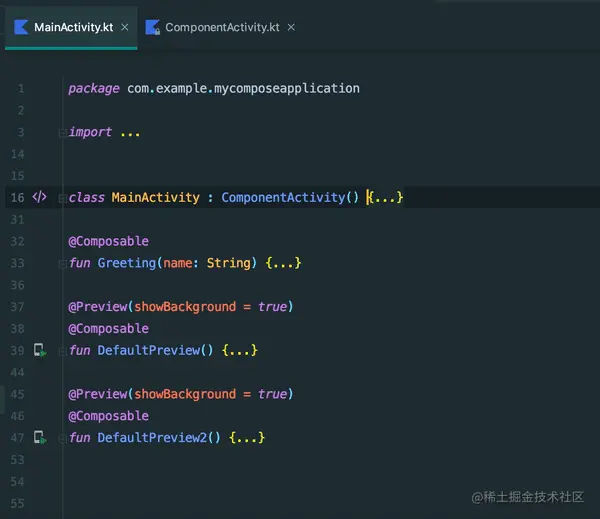Expand the folded import block
The height and width of the screenshot is (519, 600).
[62, 133]
